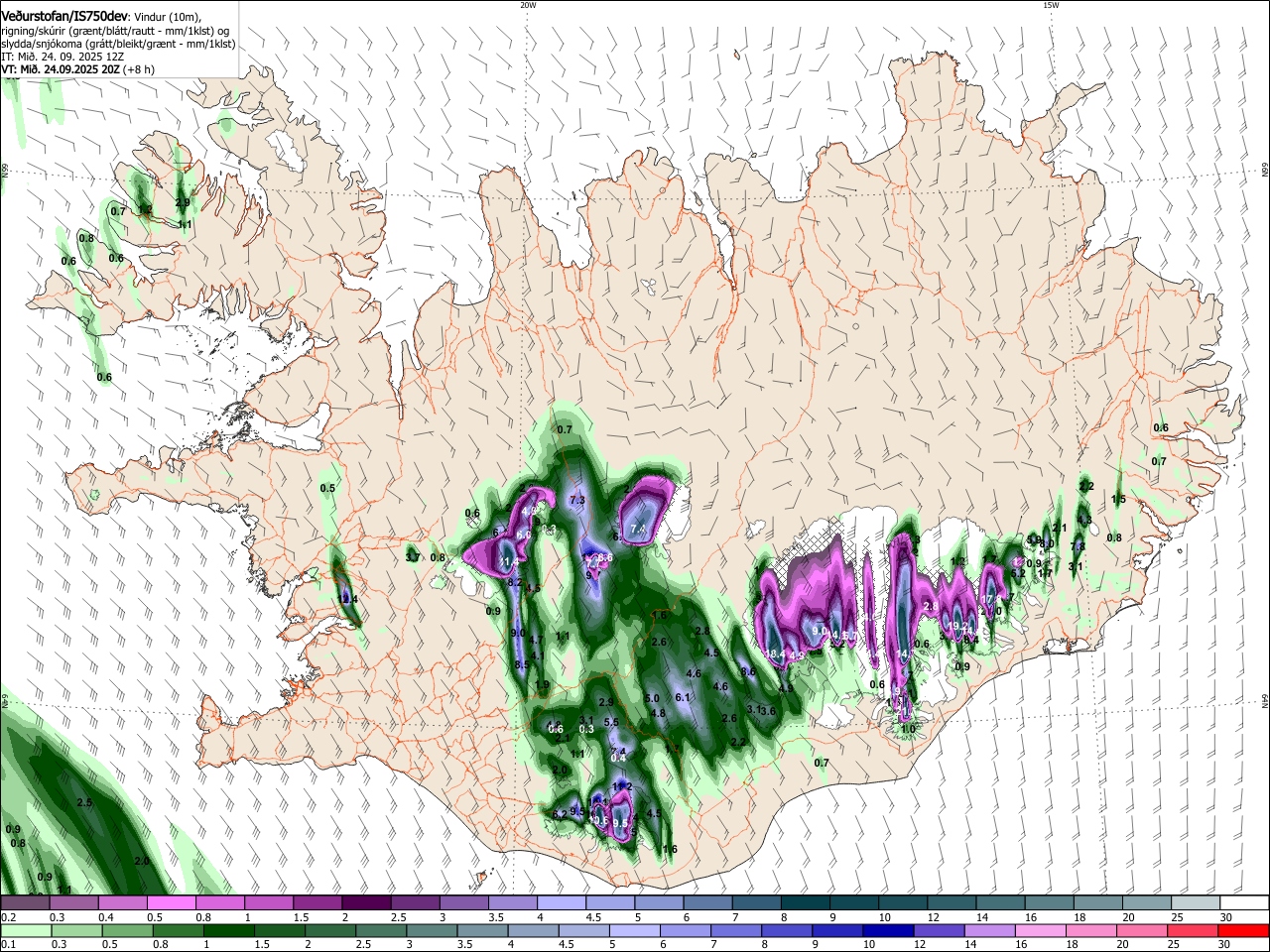Viewport: 1270px width, 952px height.
Task: Click the 20W longitude label at top
Action: click(528, 5)
